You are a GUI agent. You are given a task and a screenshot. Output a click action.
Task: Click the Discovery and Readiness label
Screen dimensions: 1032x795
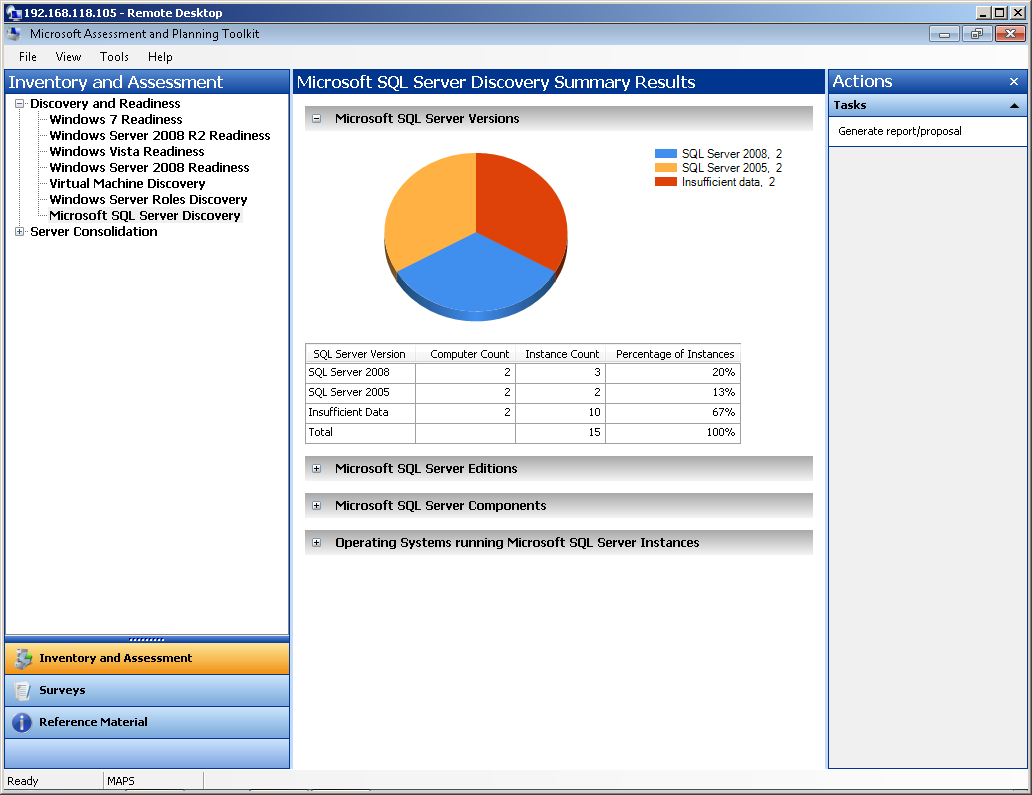105,103
